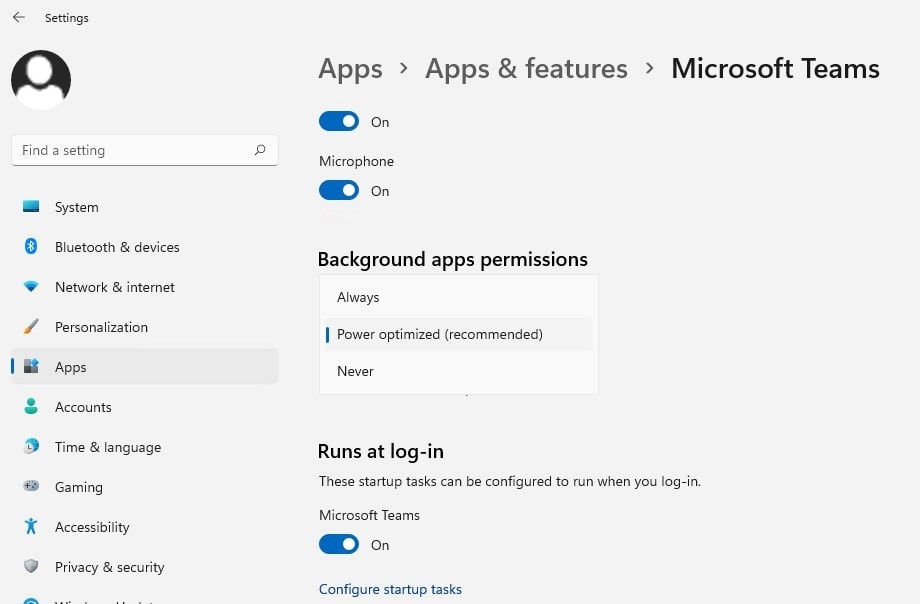920x604 pixels.
Task: Click the Personalization paintbrush icon
Action: 31,327
